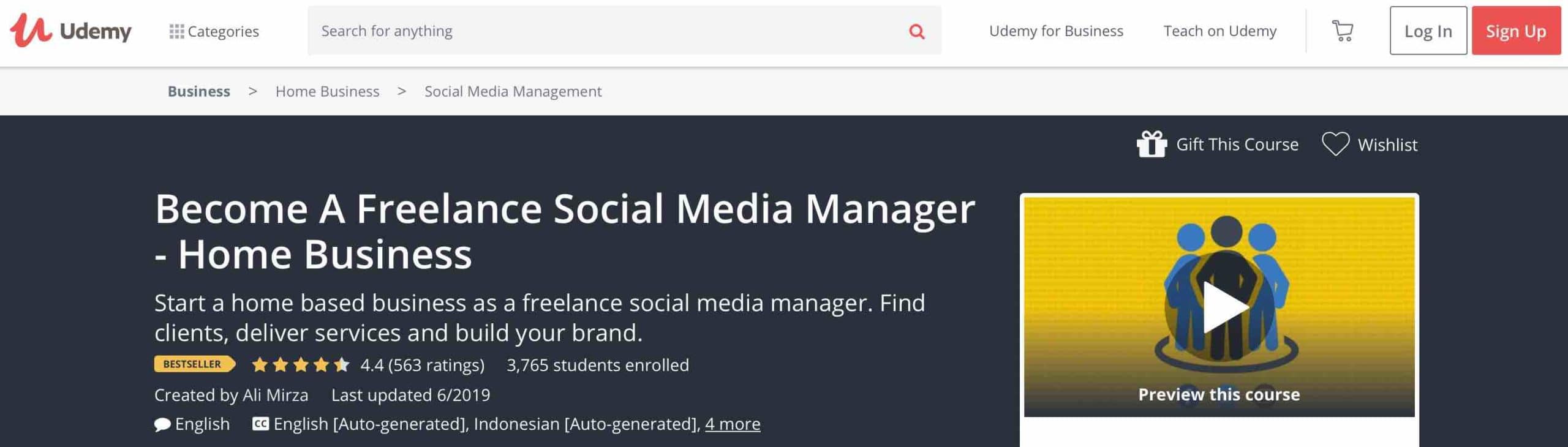
Task: Open the shopping cart icon
Action: [1343, 31]
